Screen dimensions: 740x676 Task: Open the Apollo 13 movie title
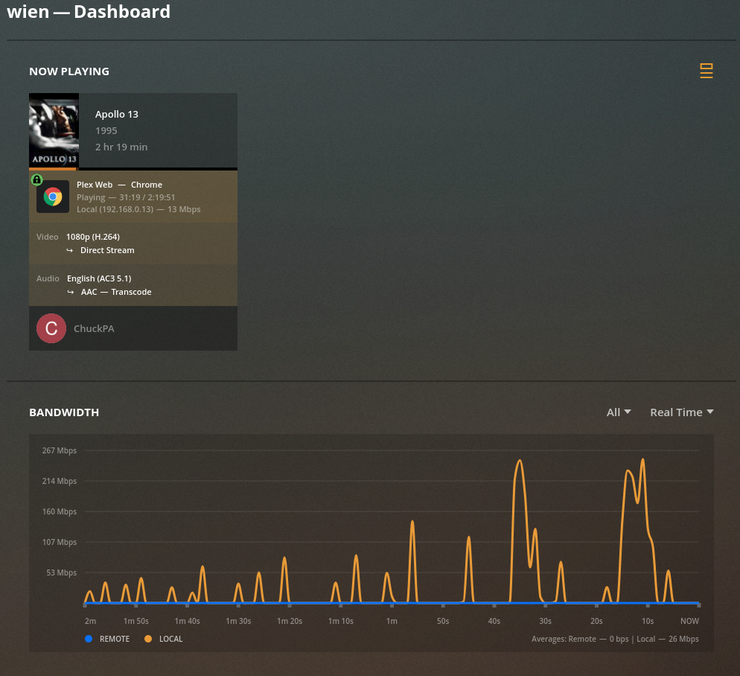click(x=117, y=114)
